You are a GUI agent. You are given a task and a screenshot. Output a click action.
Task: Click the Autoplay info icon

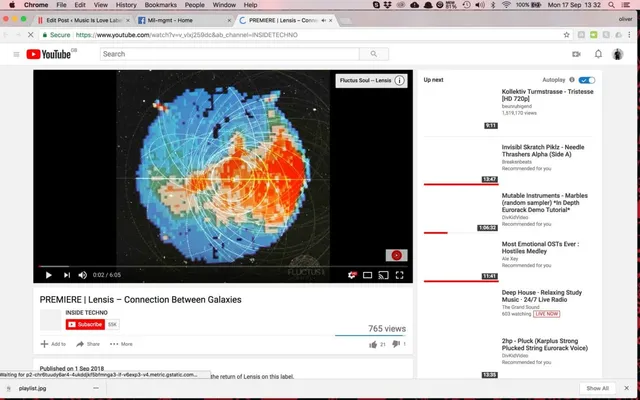[x=572, y=80]
